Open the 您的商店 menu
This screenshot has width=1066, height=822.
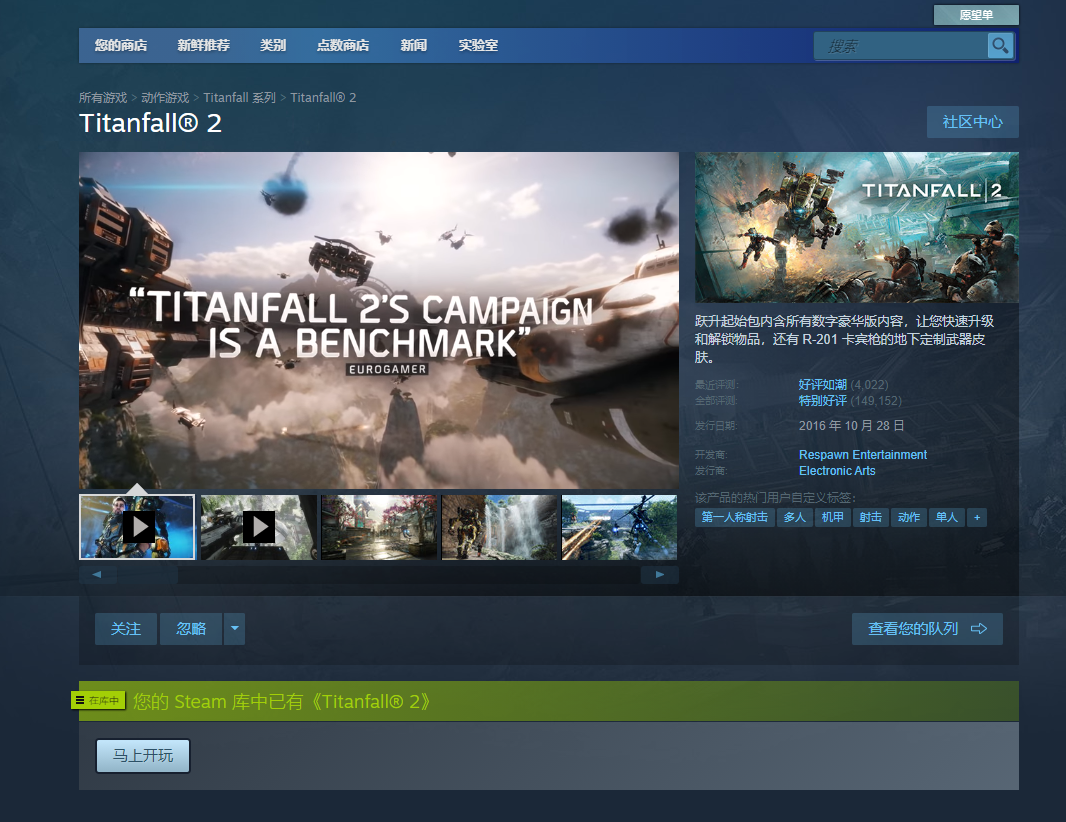[121, 46]
